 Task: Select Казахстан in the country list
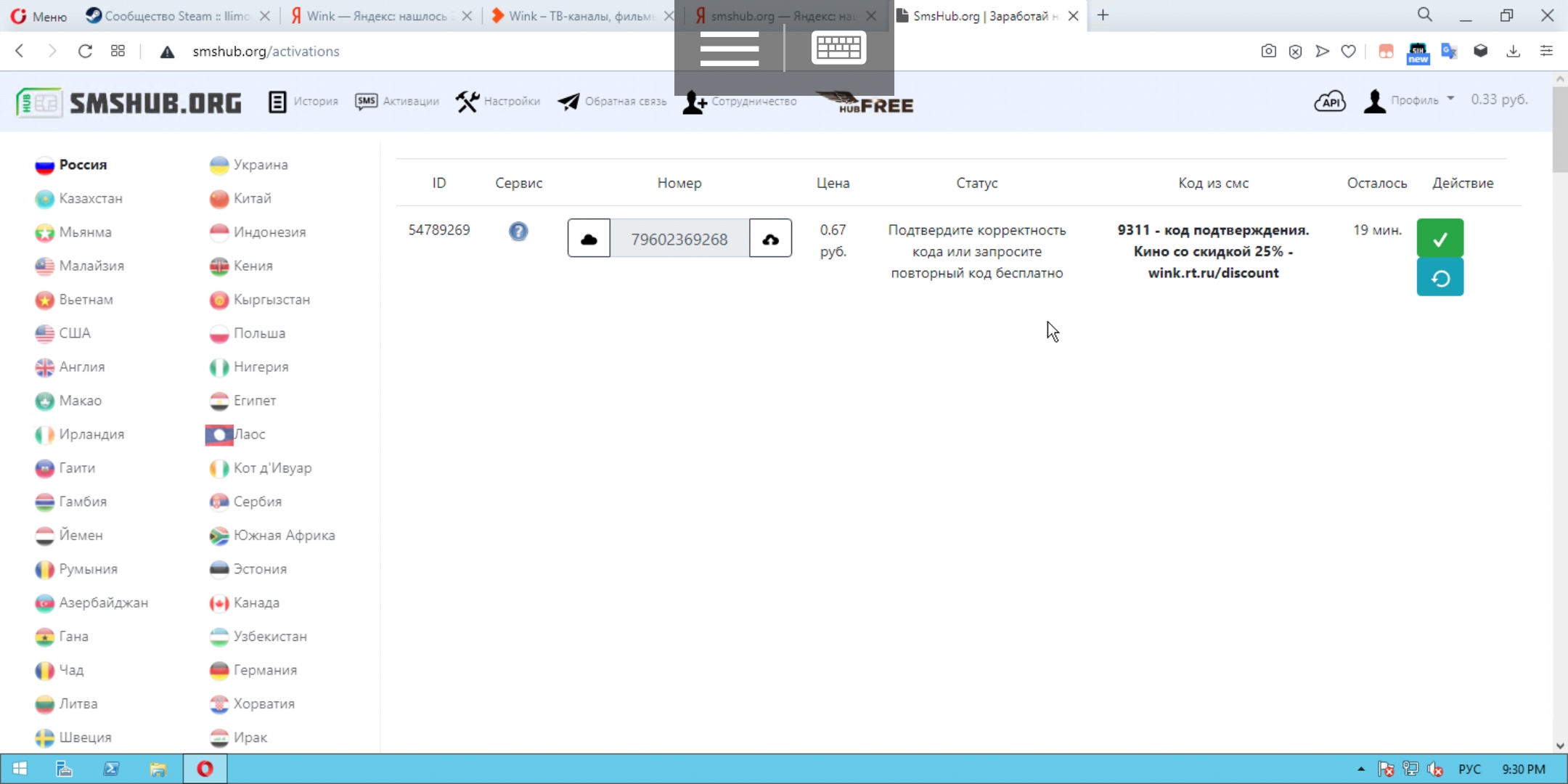(x=90, y=198)
